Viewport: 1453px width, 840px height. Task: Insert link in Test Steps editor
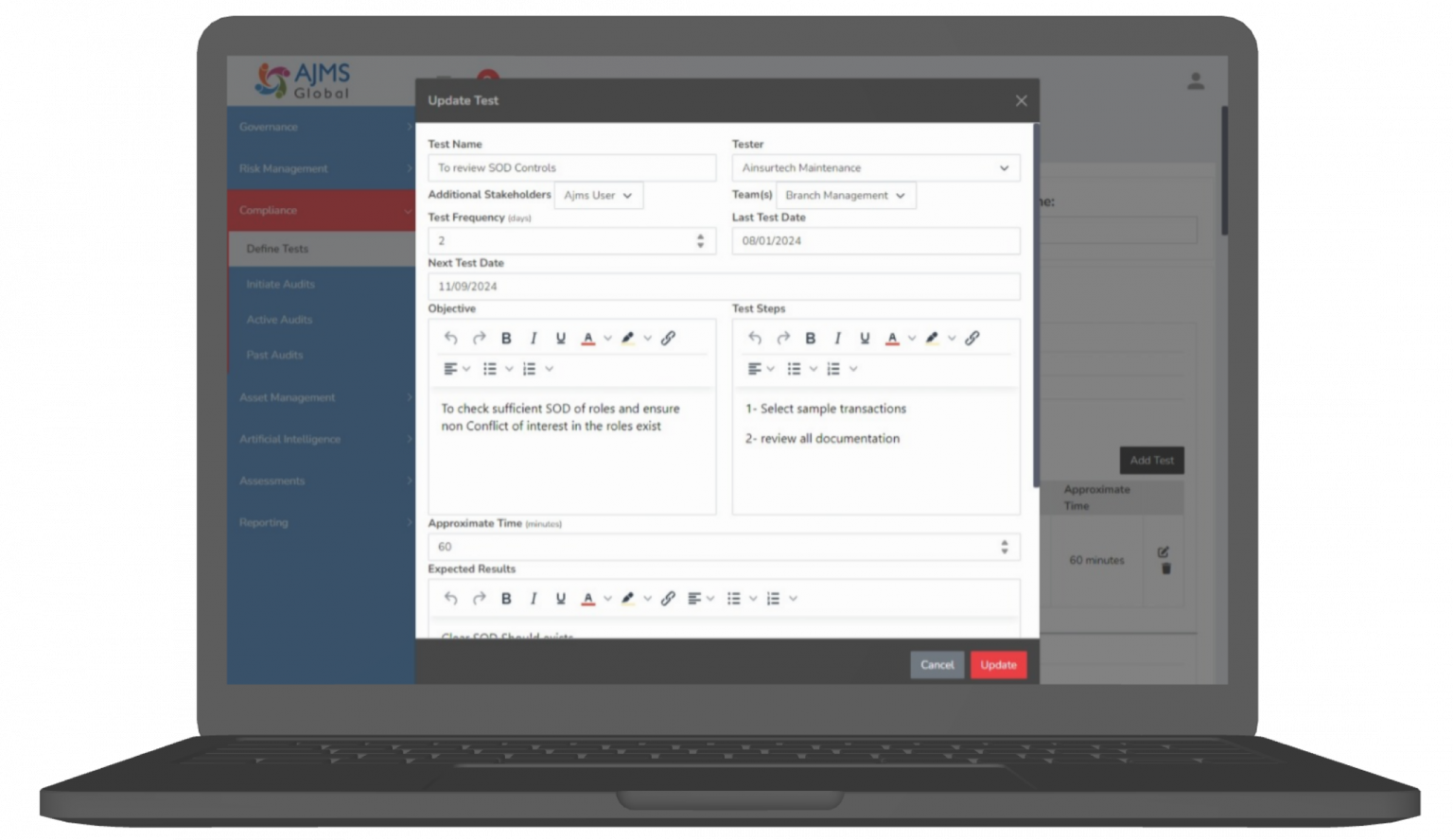pos(972,339)
